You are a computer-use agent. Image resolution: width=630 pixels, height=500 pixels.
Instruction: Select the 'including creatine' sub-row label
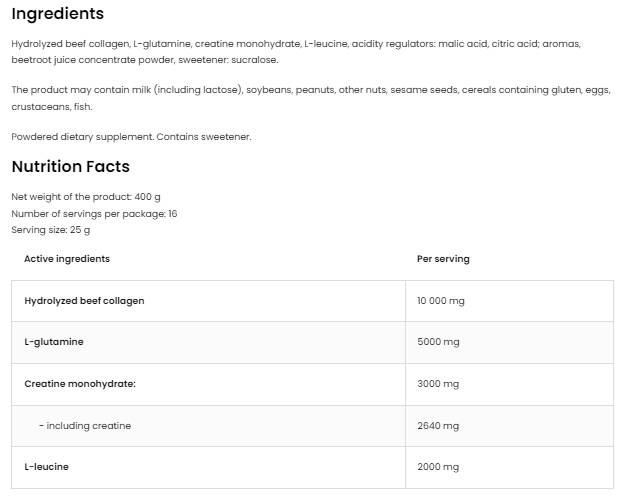85,426
